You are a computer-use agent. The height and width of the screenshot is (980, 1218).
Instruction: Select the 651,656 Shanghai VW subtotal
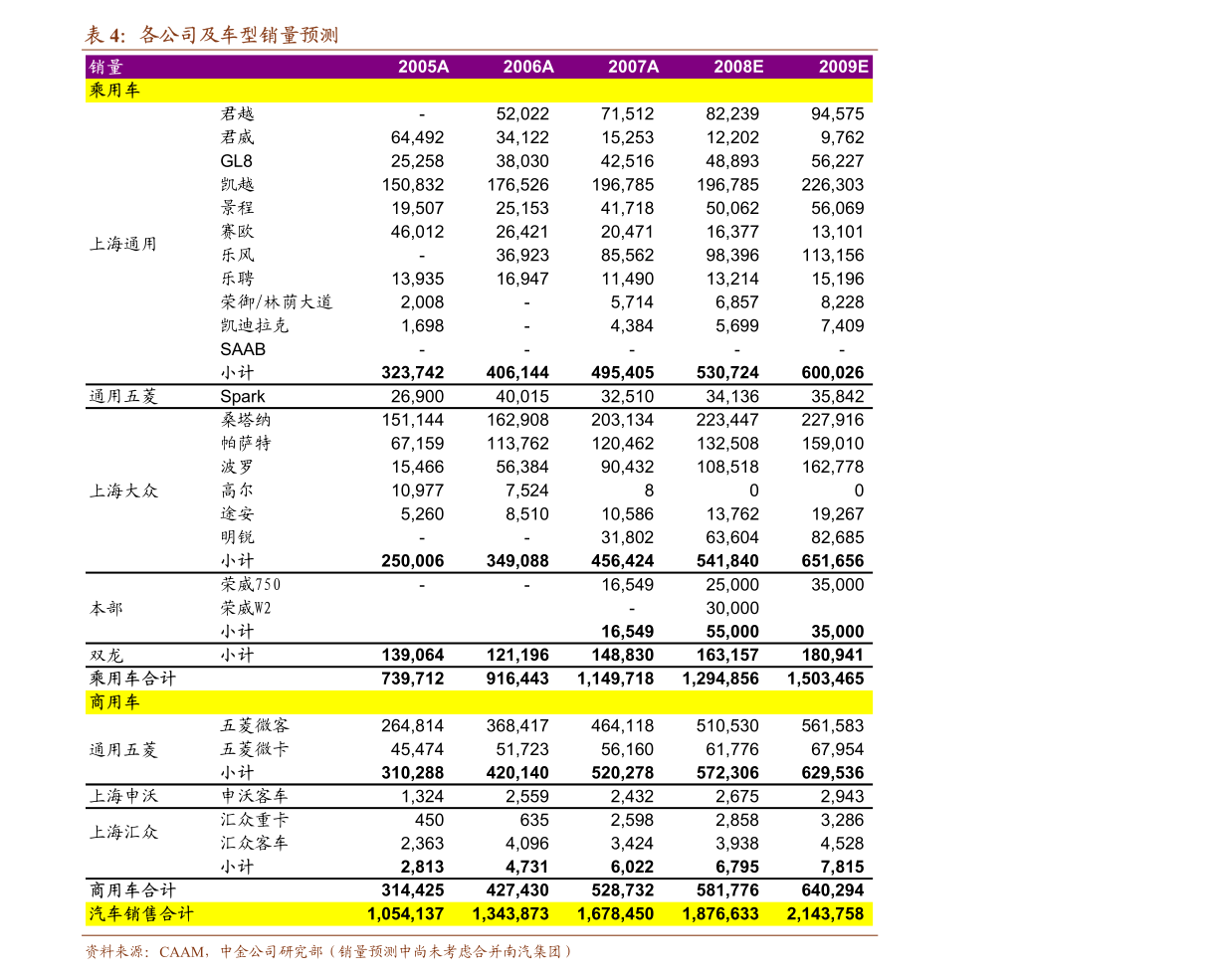coord(833,561)
